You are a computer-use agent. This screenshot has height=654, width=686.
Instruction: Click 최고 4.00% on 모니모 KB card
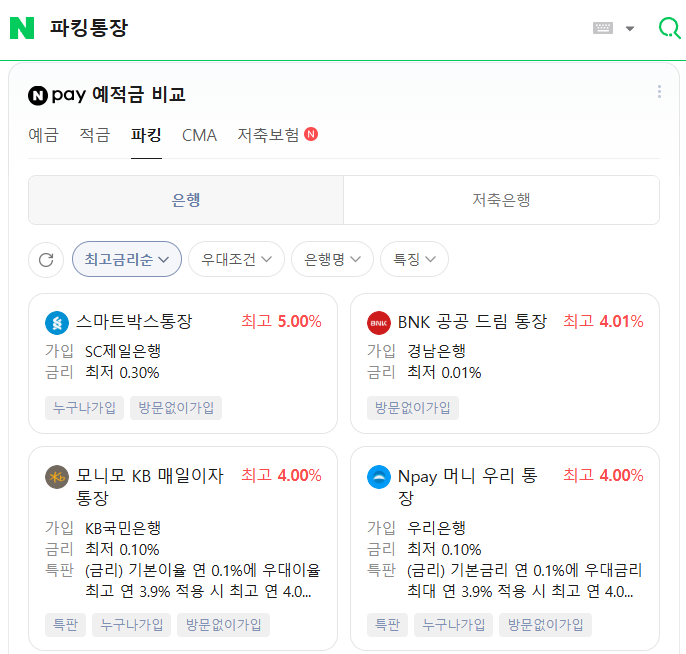tap(281, 476)
